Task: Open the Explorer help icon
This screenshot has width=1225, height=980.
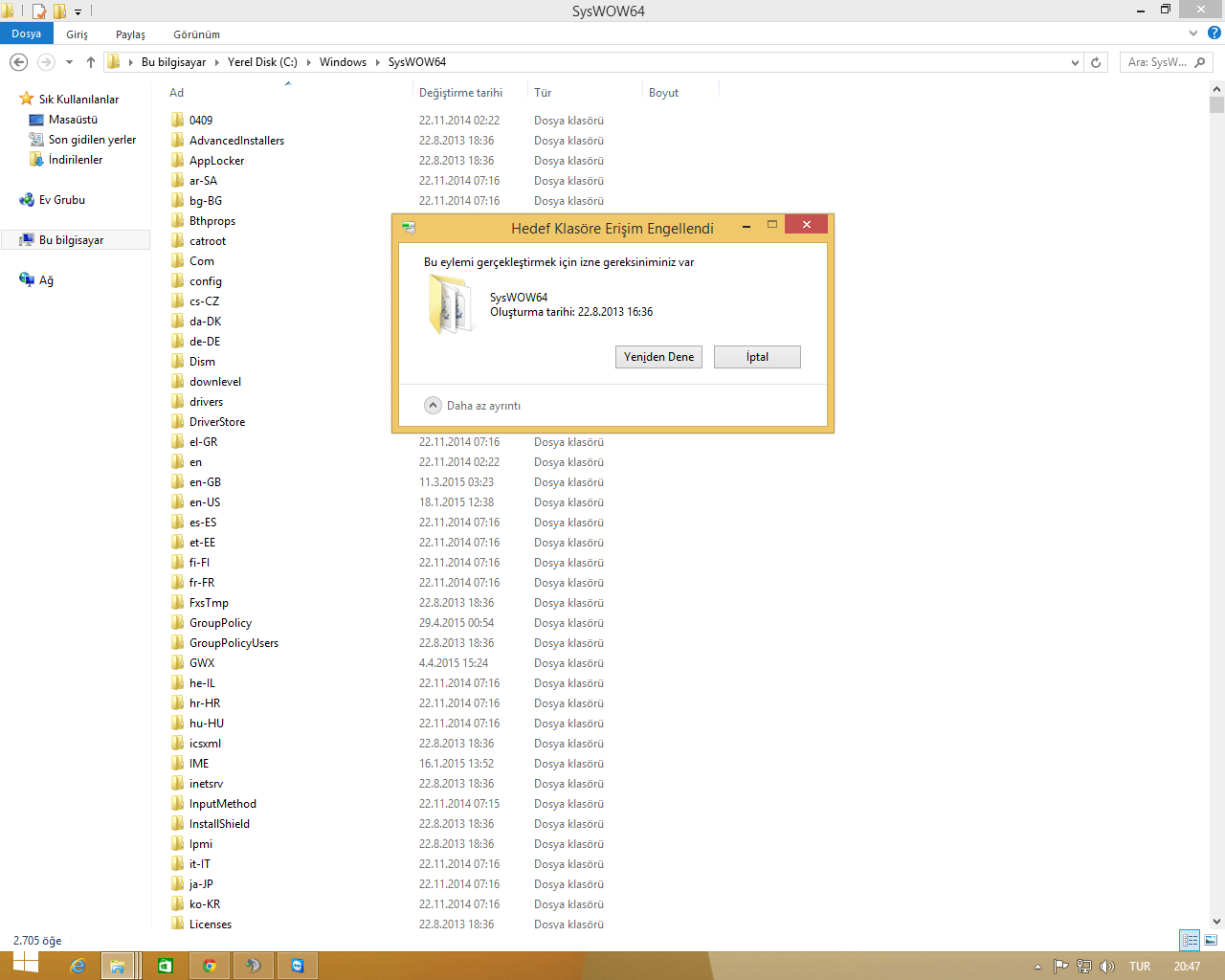Action: coord(1214,33)
